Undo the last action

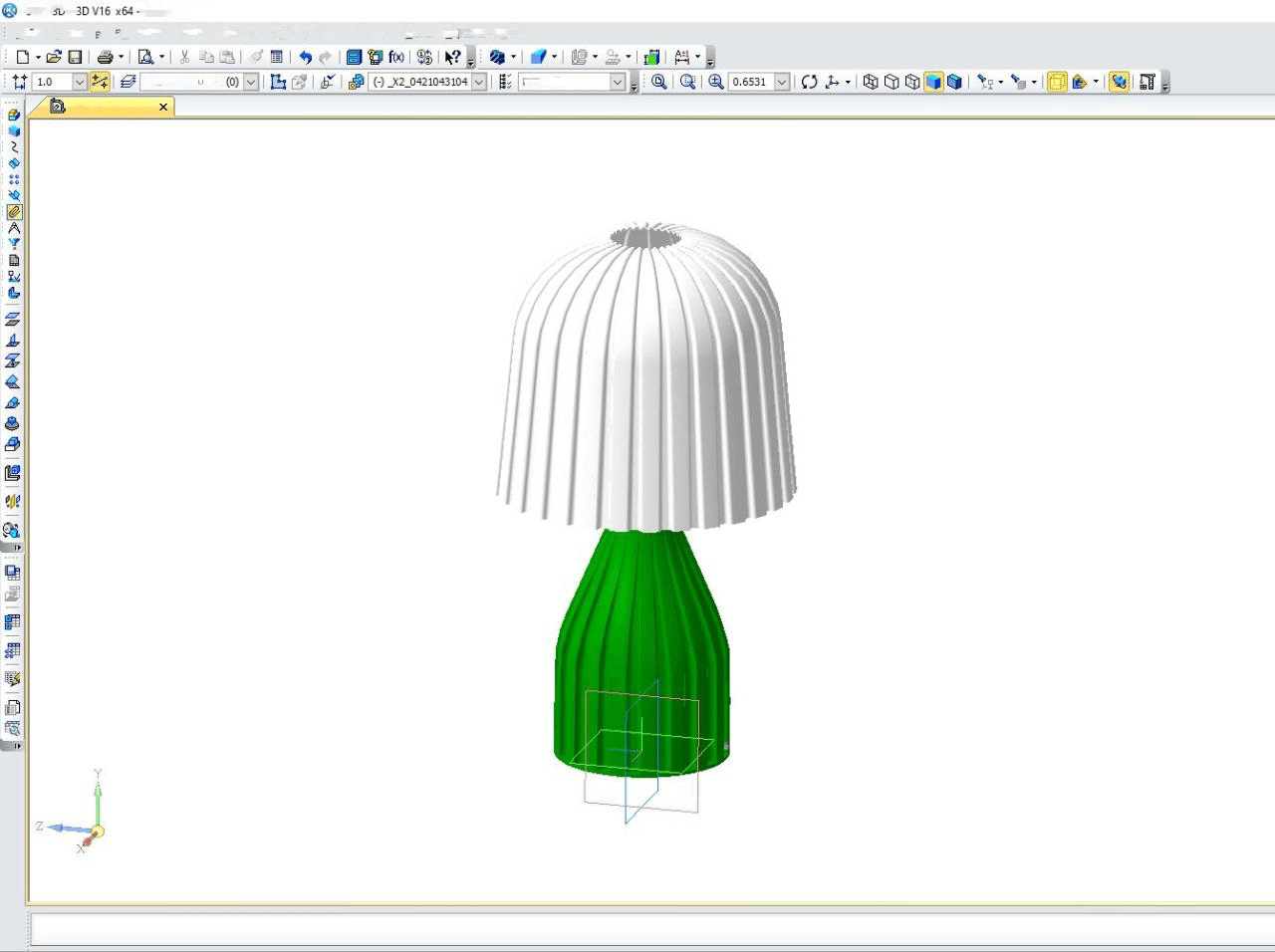pyautogui.click(x=305, y=58)
